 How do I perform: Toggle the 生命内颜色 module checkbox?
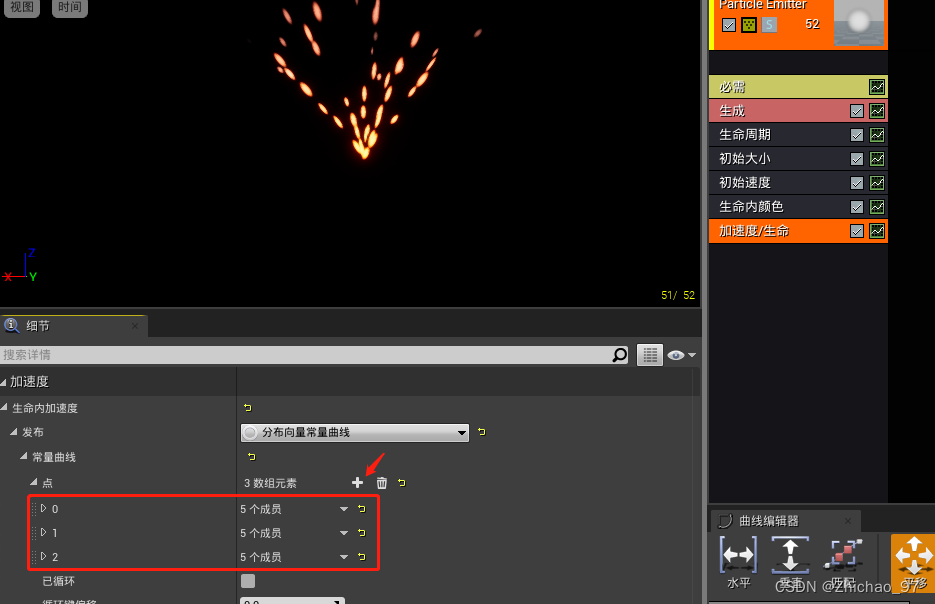coord(857,207)
